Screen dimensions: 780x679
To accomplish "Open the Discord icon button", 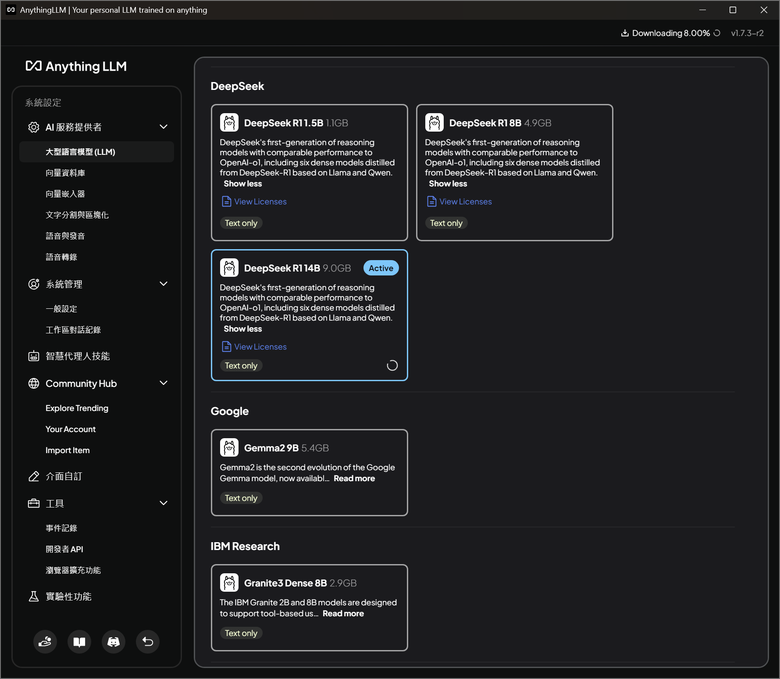I will tap(113, 642).
